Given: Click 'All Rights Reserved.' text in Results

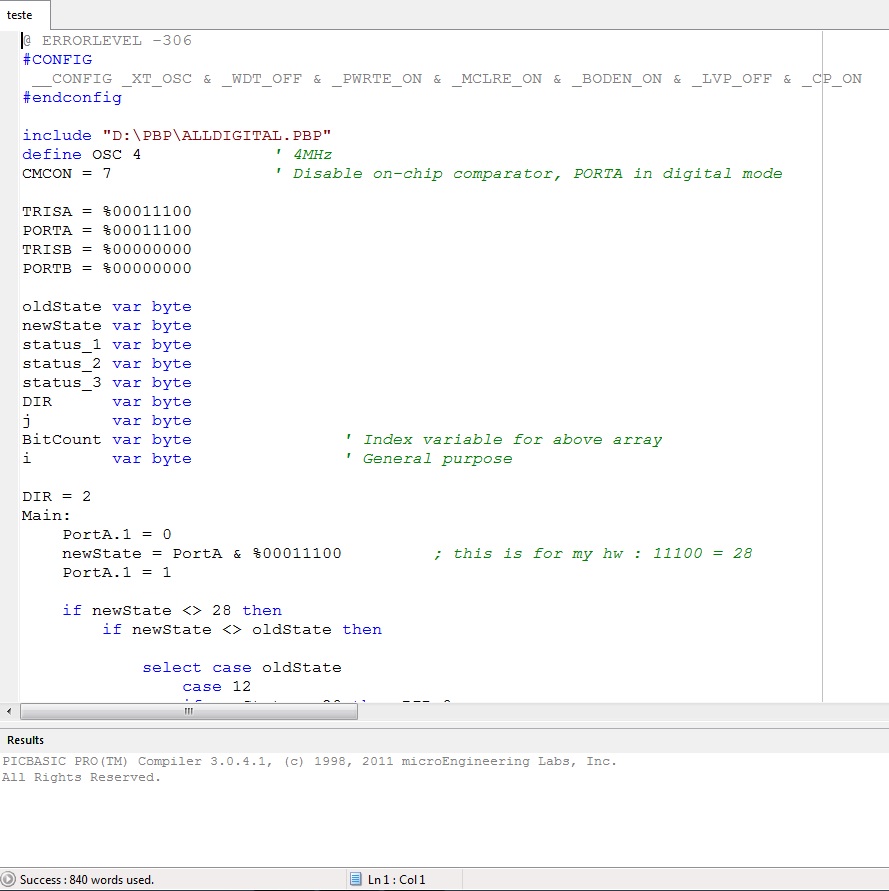Looking at the screenshot, I should click(81, 778).
